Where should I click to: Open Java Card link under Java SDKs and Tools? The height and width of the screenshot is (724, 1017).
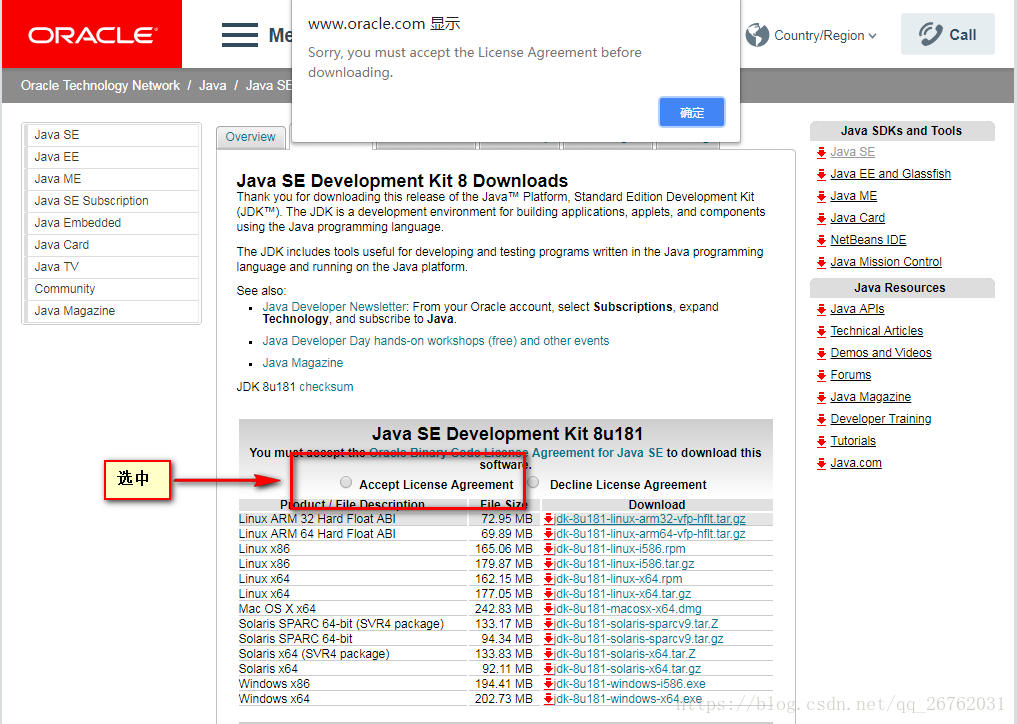point(857,218)
